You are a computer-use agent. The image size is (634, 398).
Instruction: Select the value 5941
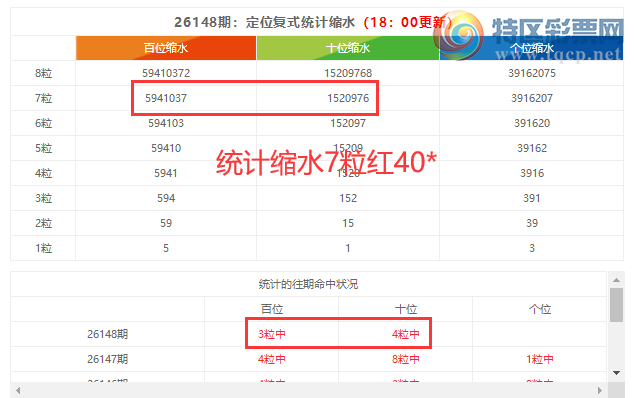pos(166,174)
